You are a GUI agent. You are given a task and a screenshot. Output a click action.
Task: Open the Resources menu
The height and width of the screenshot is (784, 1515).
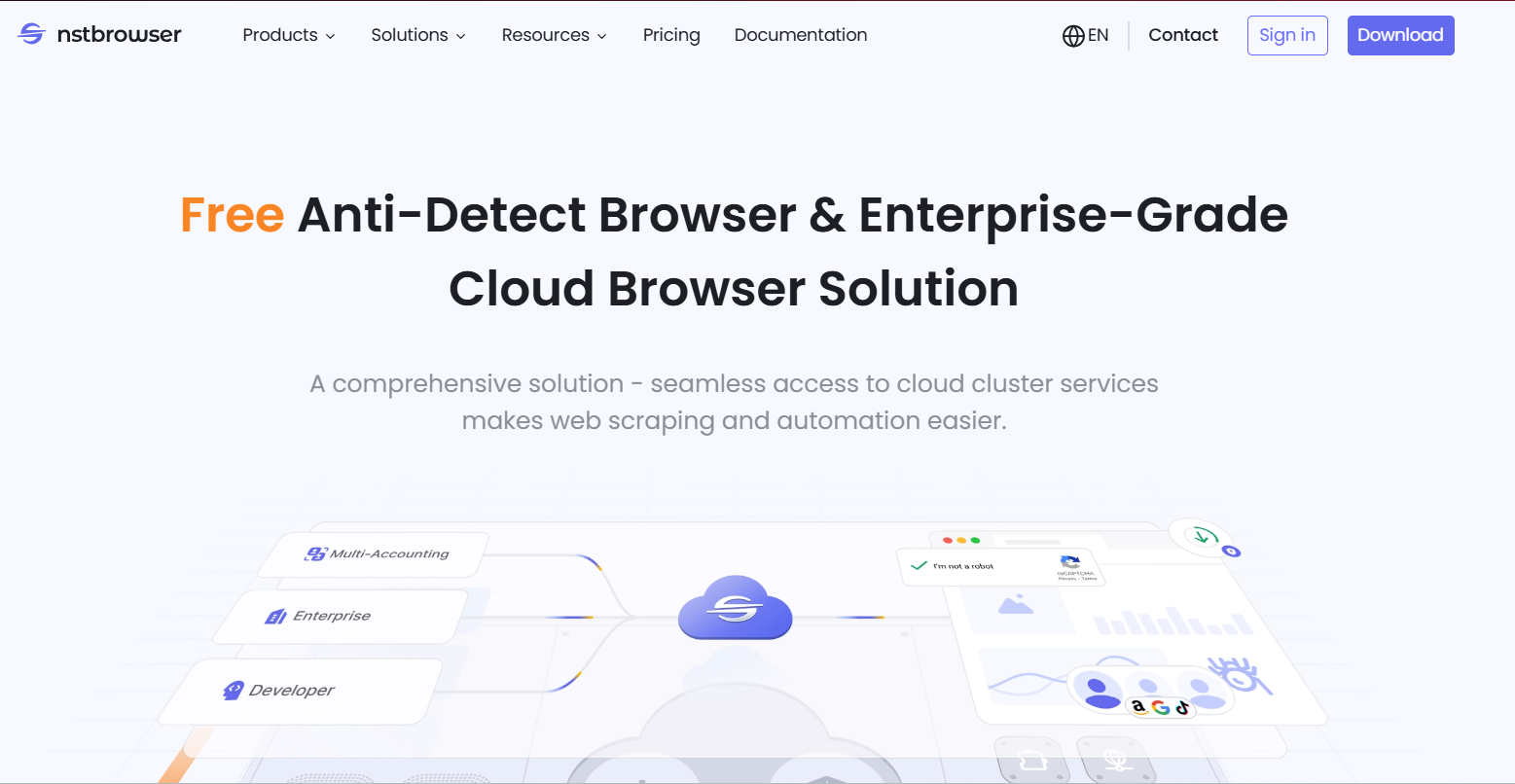pyautogui.click(x=555, y=35)
